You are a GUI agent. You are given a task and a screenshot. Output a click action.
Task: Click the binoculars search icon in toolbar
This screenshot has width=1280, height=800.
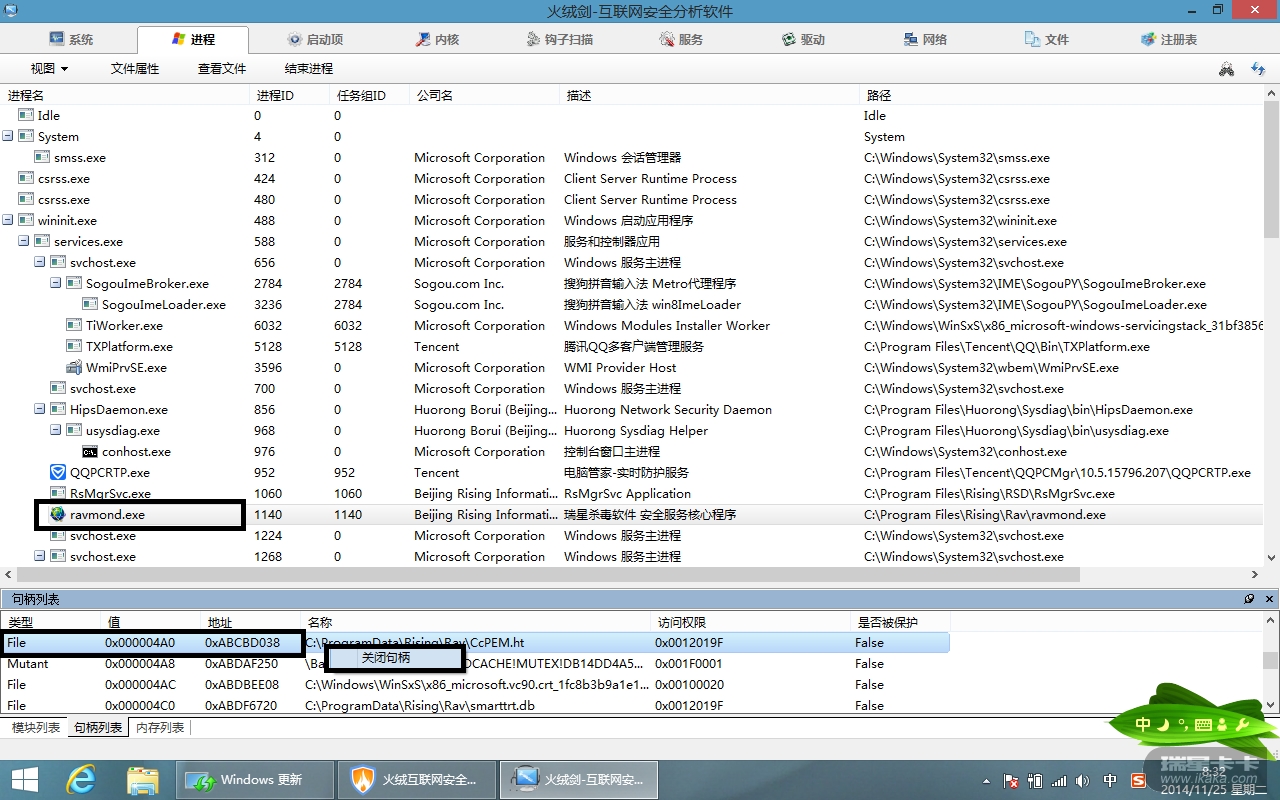tap(1226, 69)
